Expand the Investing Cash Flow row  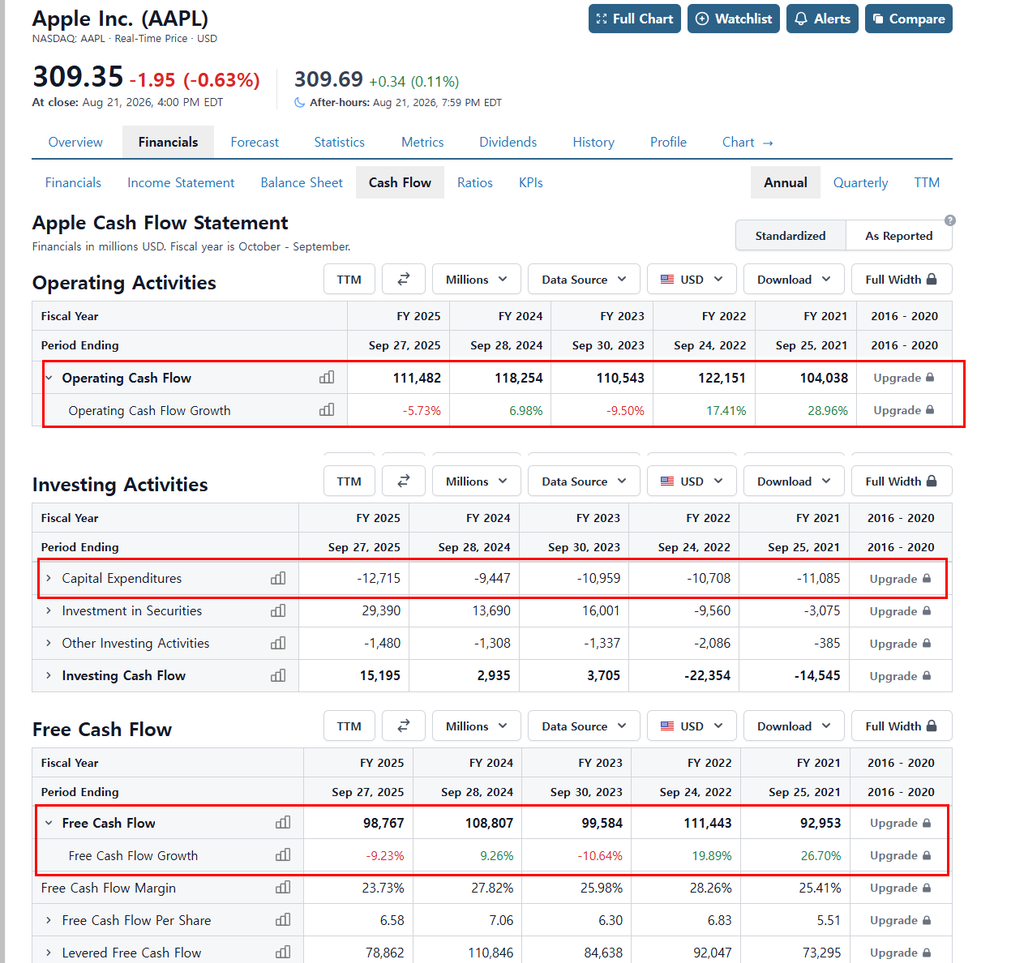48,676
